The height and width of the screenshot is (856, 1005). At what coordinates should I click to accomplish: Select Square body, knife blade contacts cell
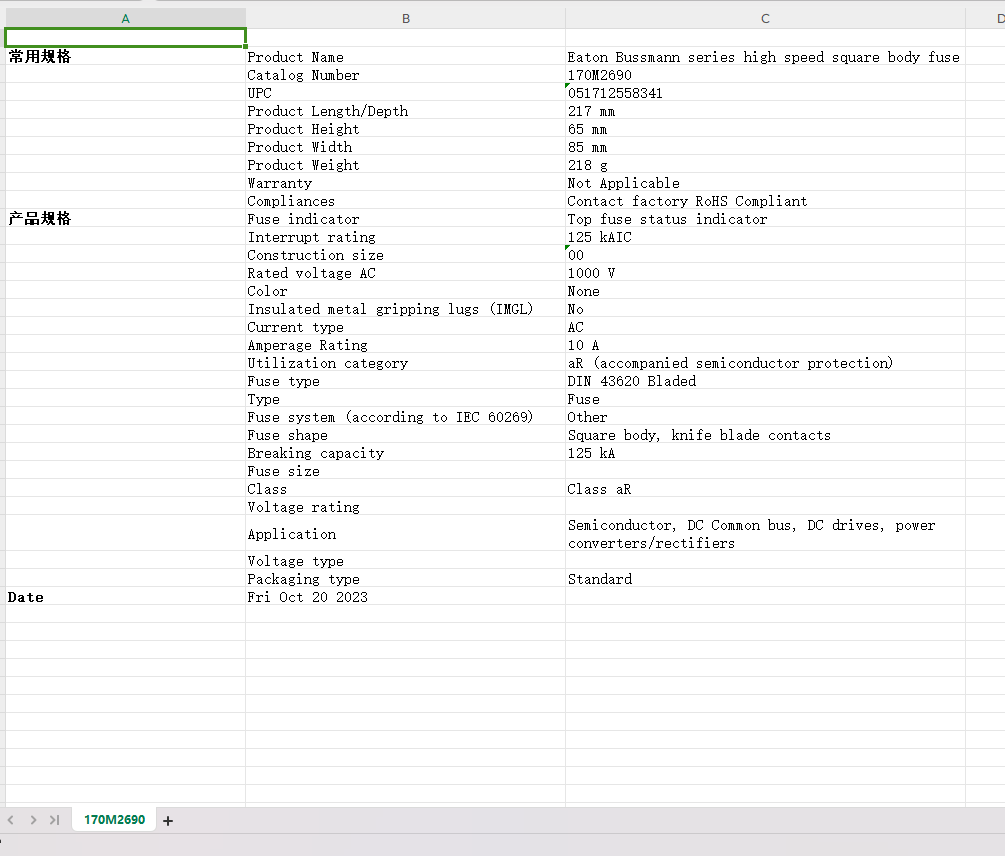click(x=765, y=434)
